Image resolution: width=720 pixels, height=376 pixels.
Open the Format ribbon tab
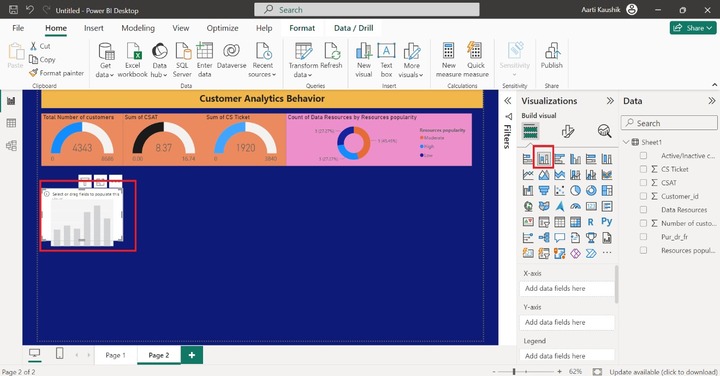[x=302, y=28]
